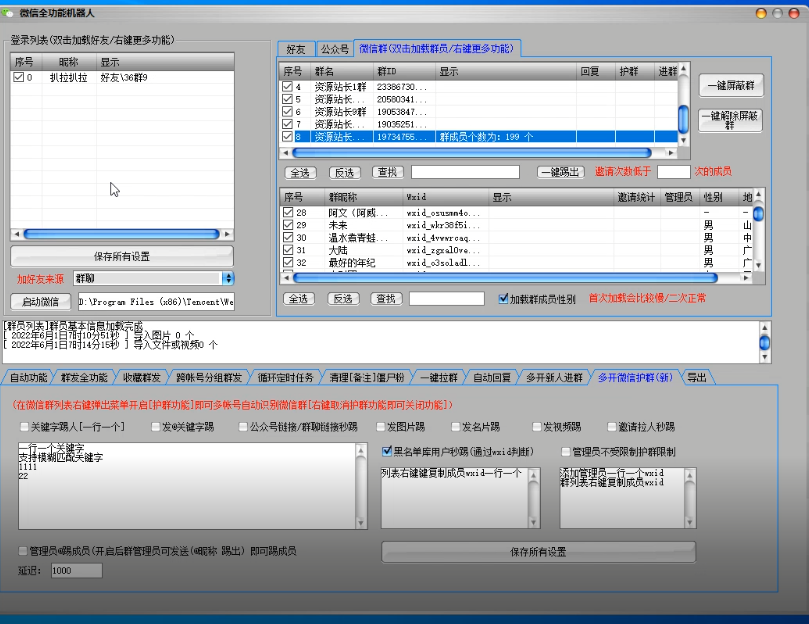The height and width of the screenshot is (624, 809).
Task: Click 保存所有设置 under the login list
Action: pyautogui.click(x=121, y=256)
